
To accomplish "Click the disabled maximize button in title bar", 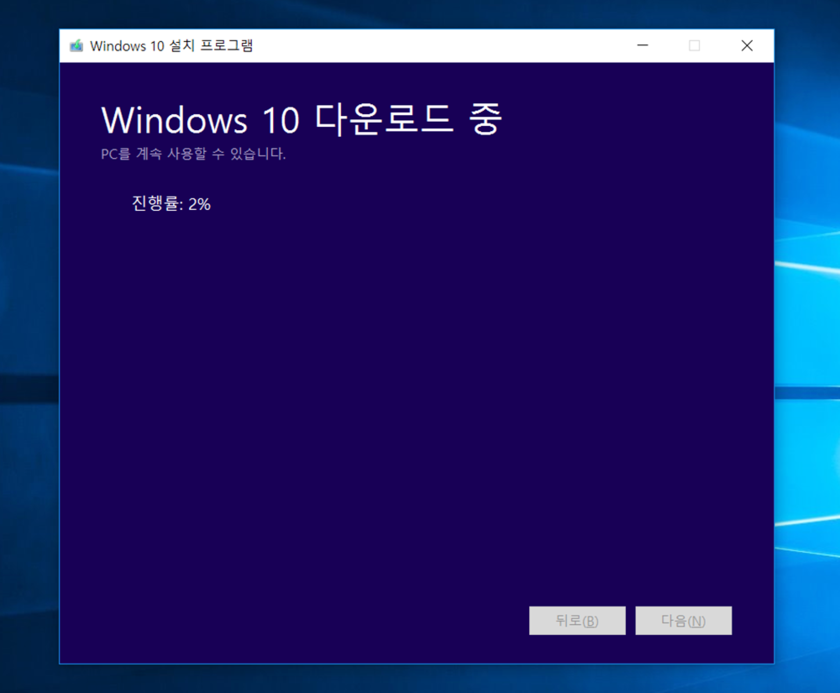I will (x=694, y=46).
